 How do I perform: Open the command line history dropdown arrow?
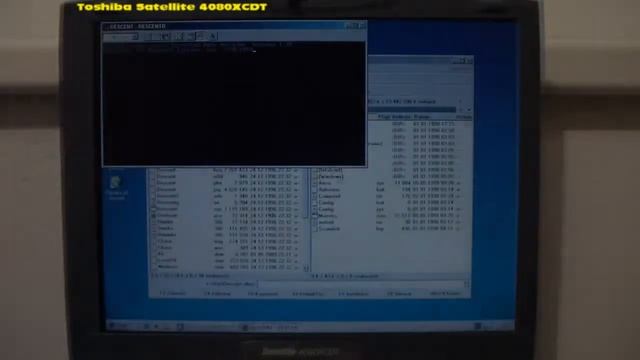[467, 284]
